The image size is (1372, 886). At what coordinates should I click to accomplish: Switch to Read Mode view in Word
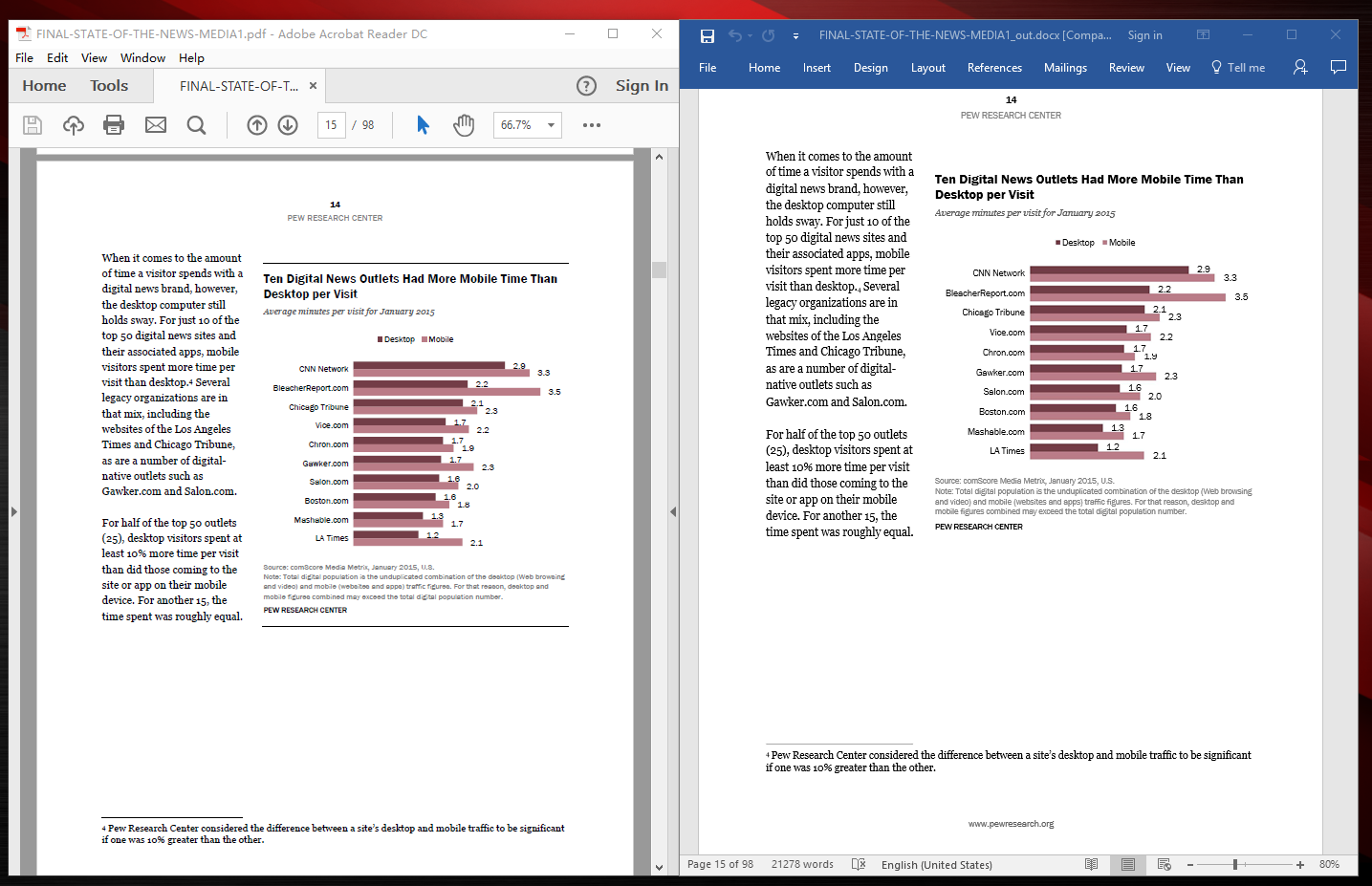click(x=1092, y=864)
